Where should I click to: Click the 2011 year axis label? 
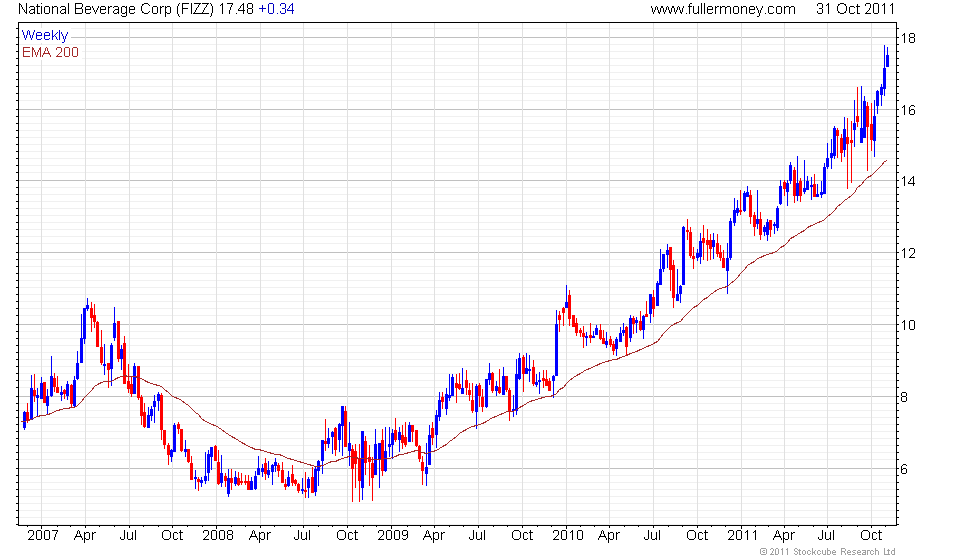[x=742, y=536]
